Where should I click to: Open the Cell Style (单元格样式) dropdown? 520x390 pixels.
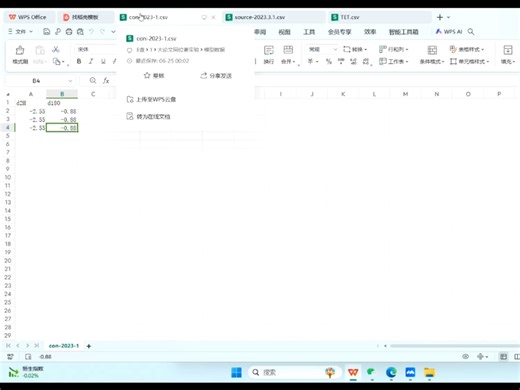[469, 61]
